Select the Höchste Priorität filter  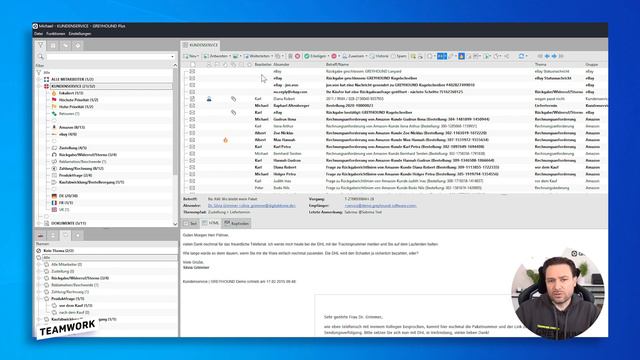pos(78,100)
